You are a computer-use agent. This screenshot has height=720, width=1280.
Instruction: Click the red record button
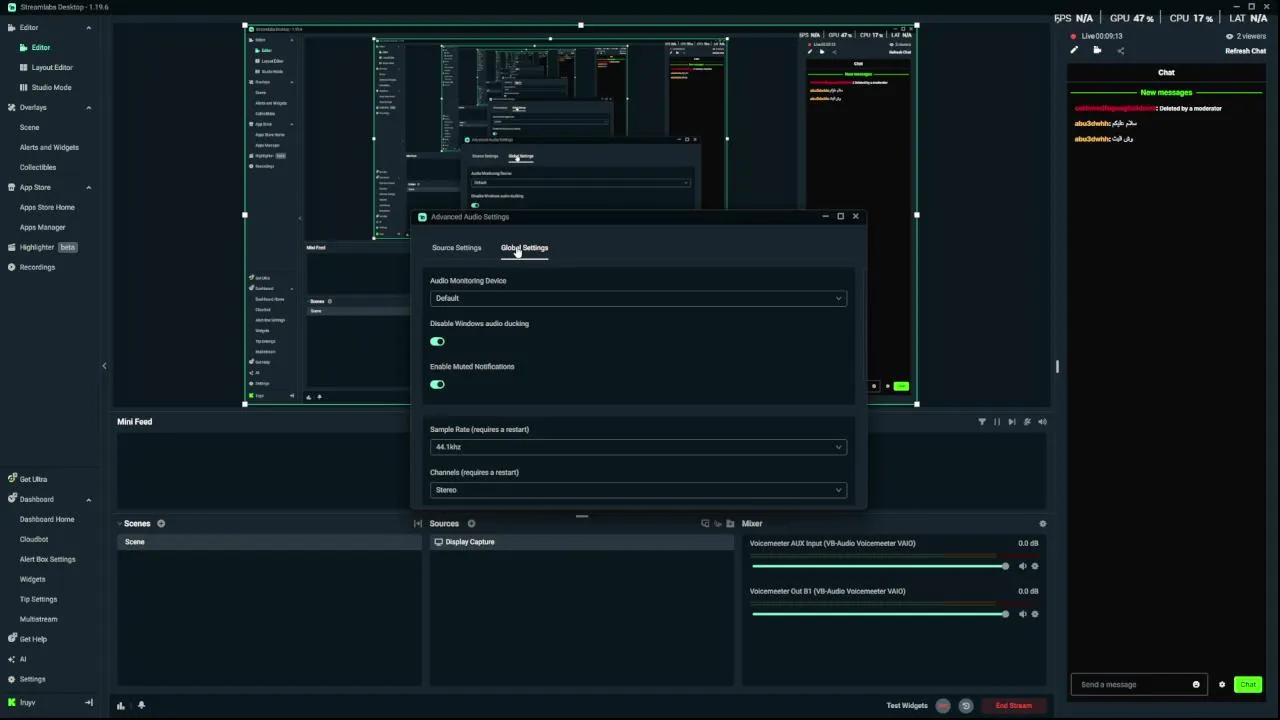pyautogui.click(x=943, y=706)
